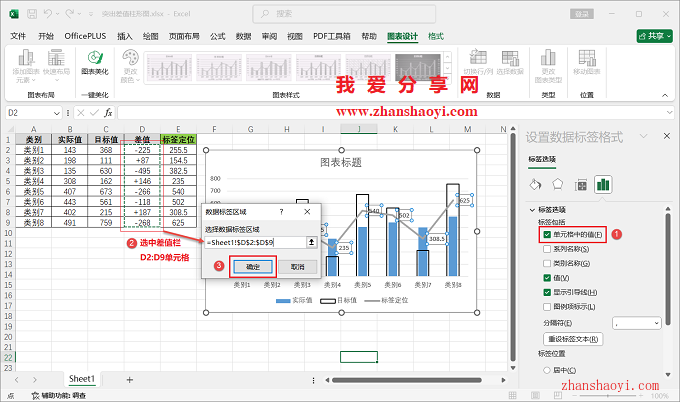Click confirm checkmark in formula bar
This screenshot has height=402, width=680.
pos(94,113)
